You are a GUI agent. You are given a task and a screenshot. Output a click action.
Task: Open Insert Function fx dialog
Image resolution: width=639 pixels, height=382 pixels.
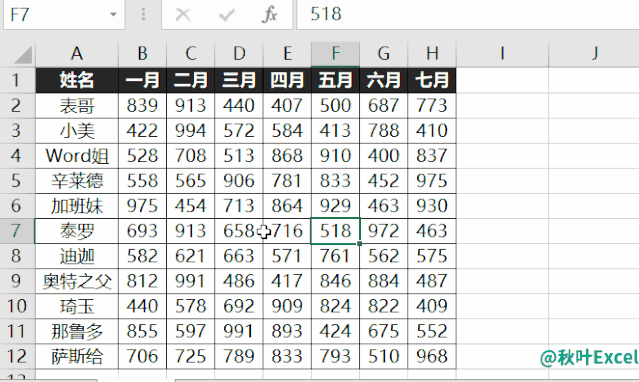269,15
